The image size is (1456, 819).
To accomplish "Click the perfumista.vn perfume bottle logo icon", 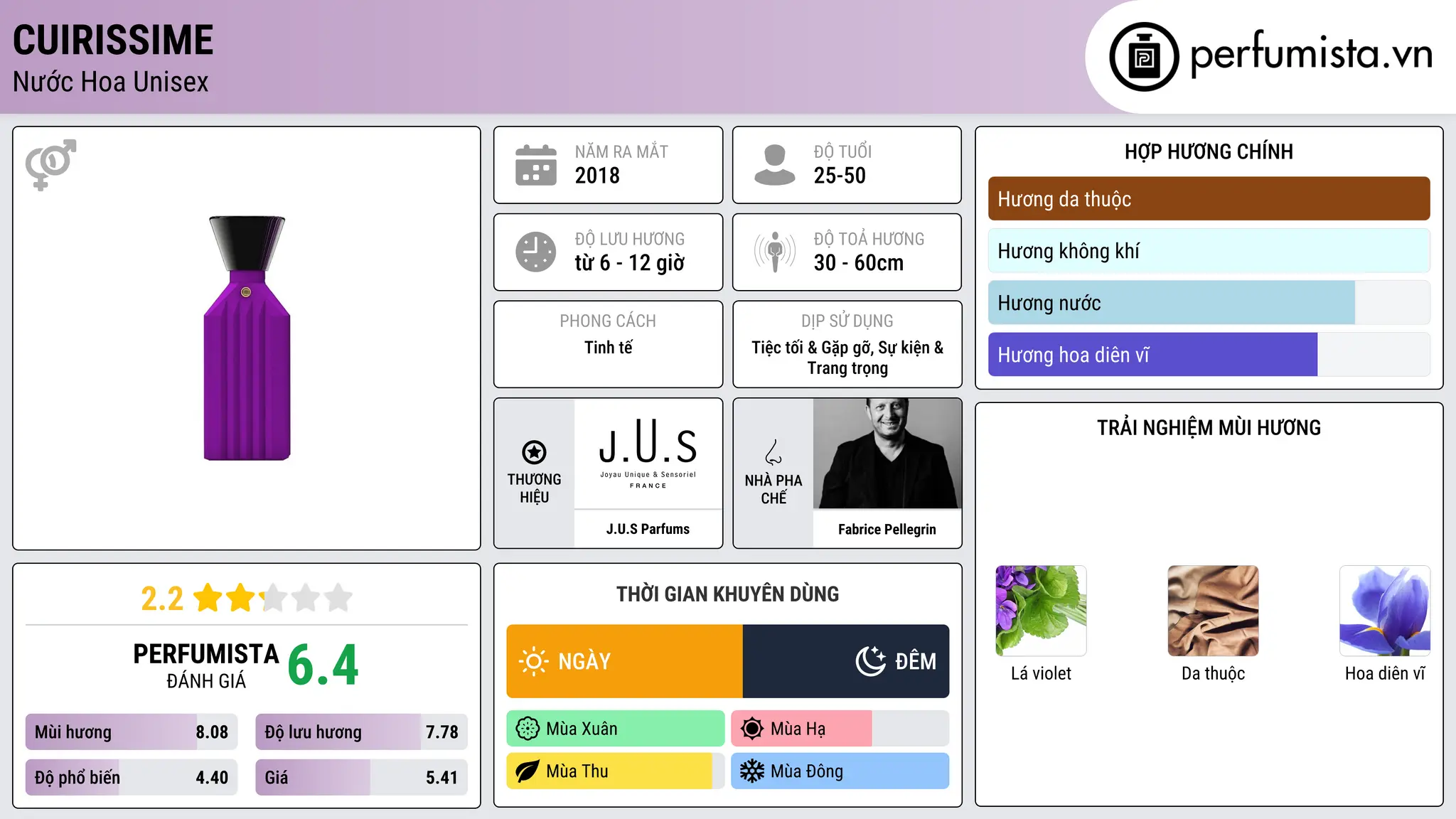I will point(1144,57).
